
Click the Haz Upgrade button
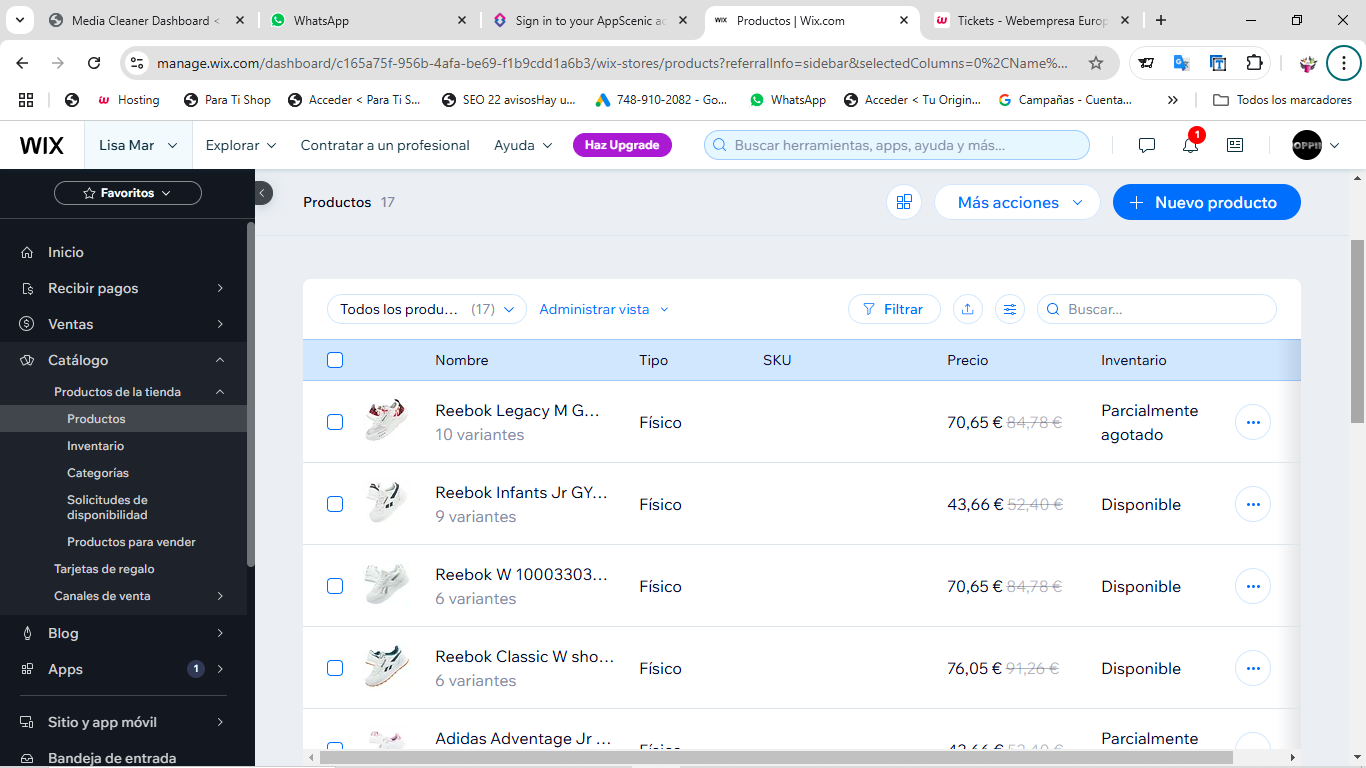pyautogui.click(x=622, y=145)
